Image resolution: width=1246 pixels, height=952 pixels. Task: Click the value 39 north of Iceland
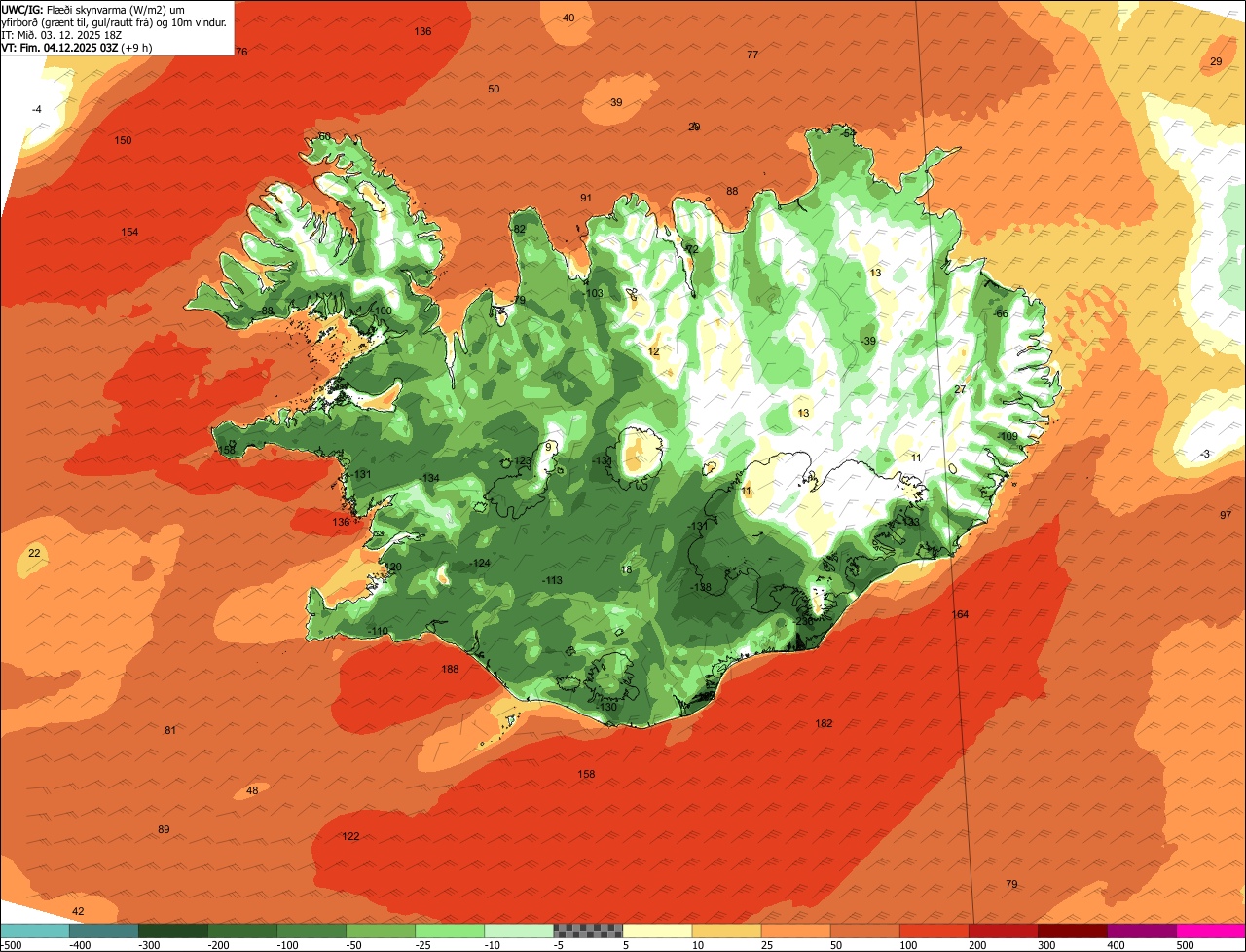tap(616, 102)
